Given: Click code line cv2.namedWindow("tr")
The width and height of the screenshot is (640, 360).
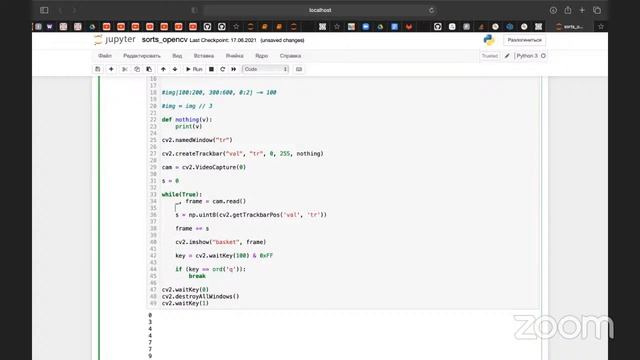Looking at the screenshot, I should (x=197, y=140).
